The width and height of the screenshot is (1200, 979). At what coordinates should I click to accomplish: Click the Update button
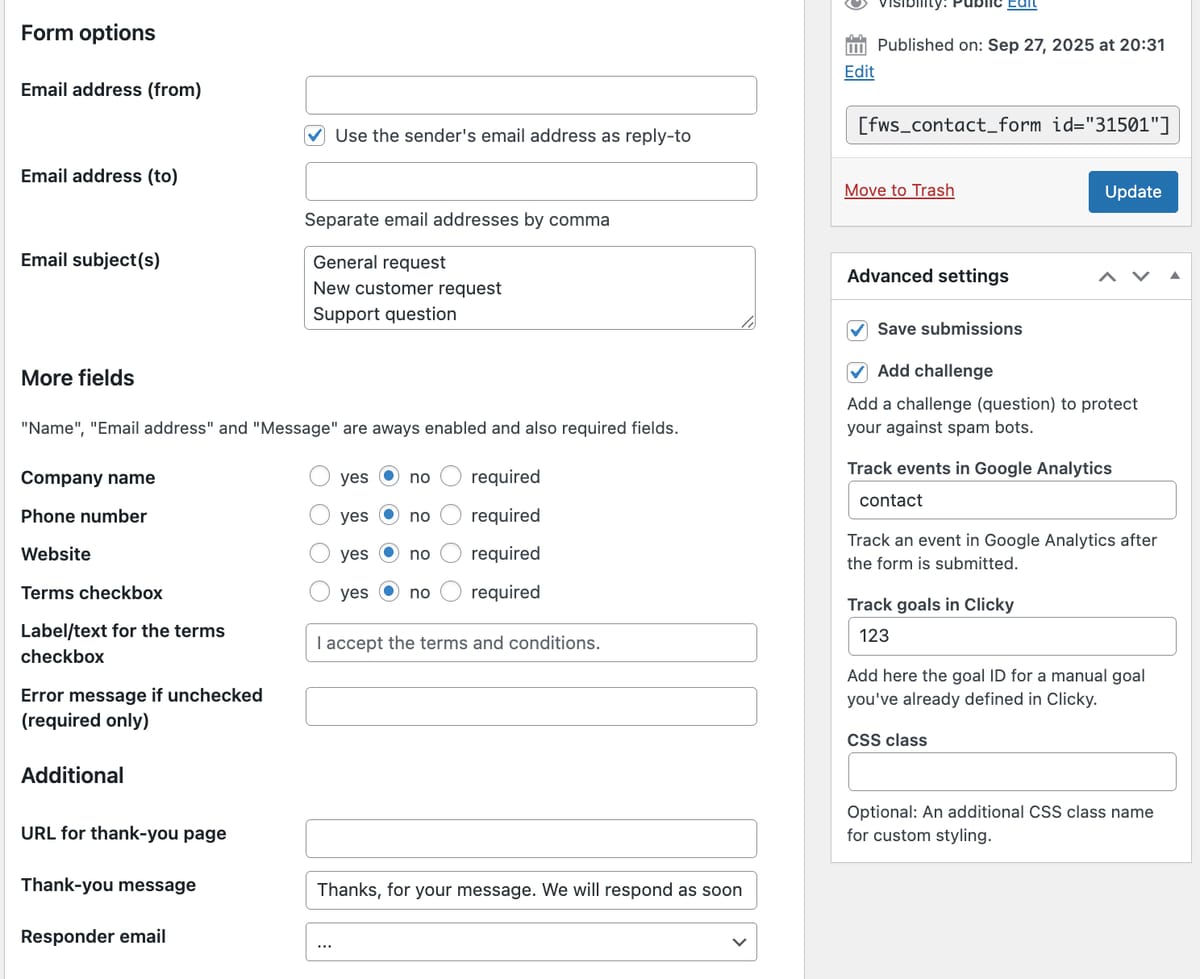point(1133,191)
